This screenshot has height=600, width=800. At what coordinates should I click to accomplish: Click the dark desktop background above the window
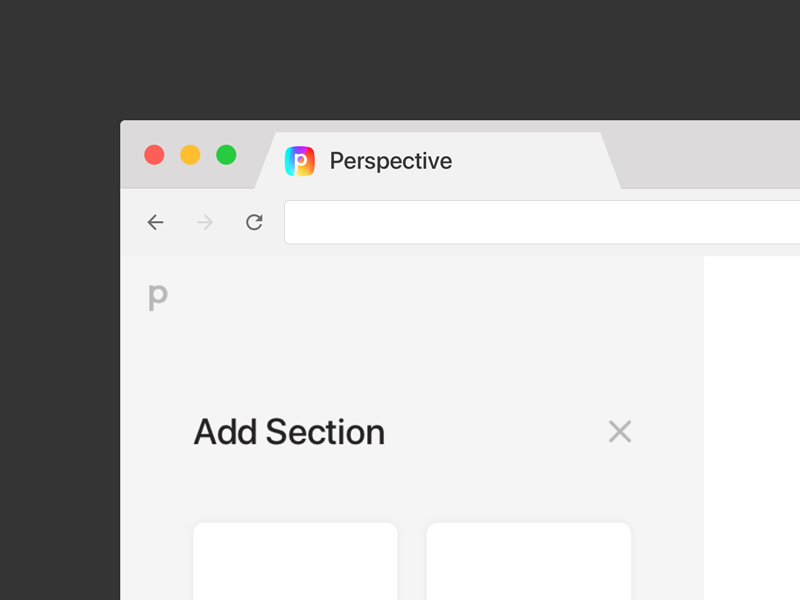400,60
